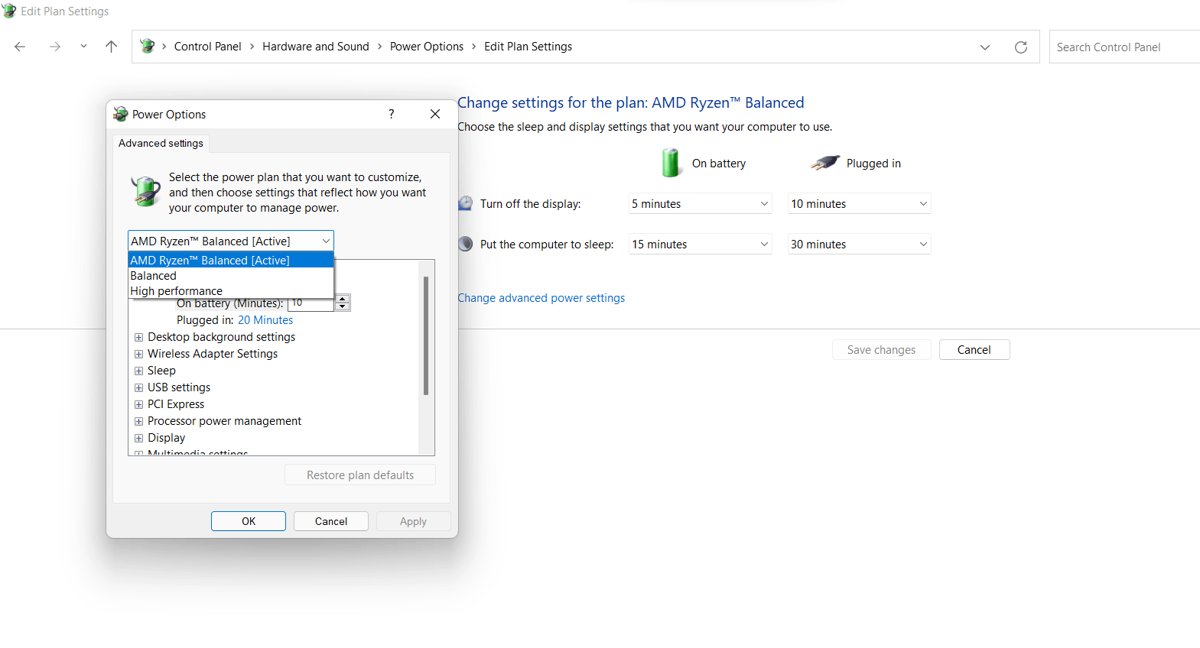Viewport: 1200px width, 648px height.
Task: Click the Plugged in plug icon
Action: 825,163
